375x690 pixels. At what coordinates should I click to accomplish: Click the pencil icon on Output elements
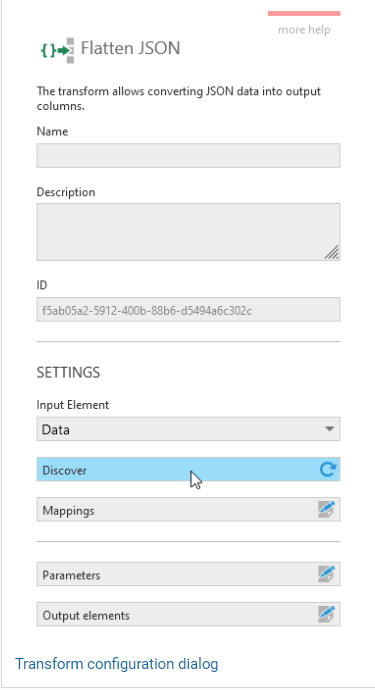[x=327, y=614]
